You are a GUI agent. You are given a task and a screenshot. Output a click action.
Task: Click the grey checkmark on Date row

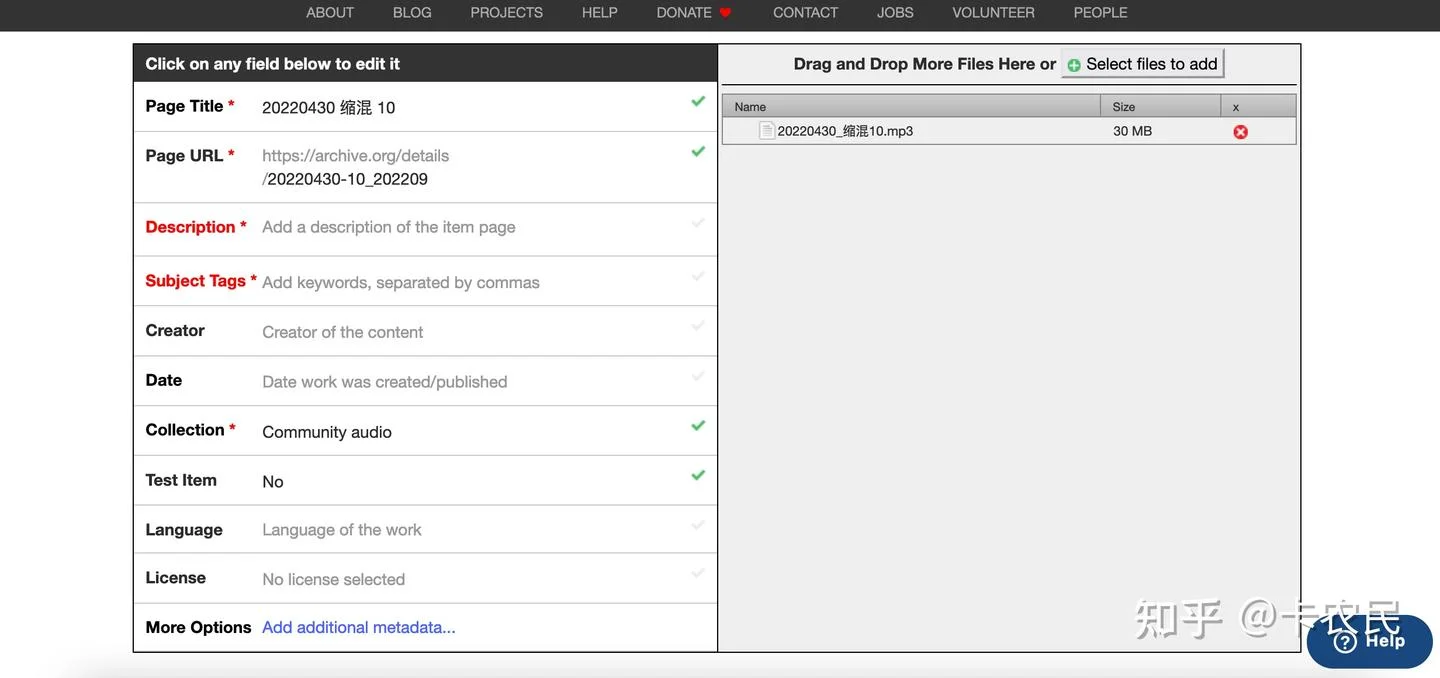(x=698, y=376)
